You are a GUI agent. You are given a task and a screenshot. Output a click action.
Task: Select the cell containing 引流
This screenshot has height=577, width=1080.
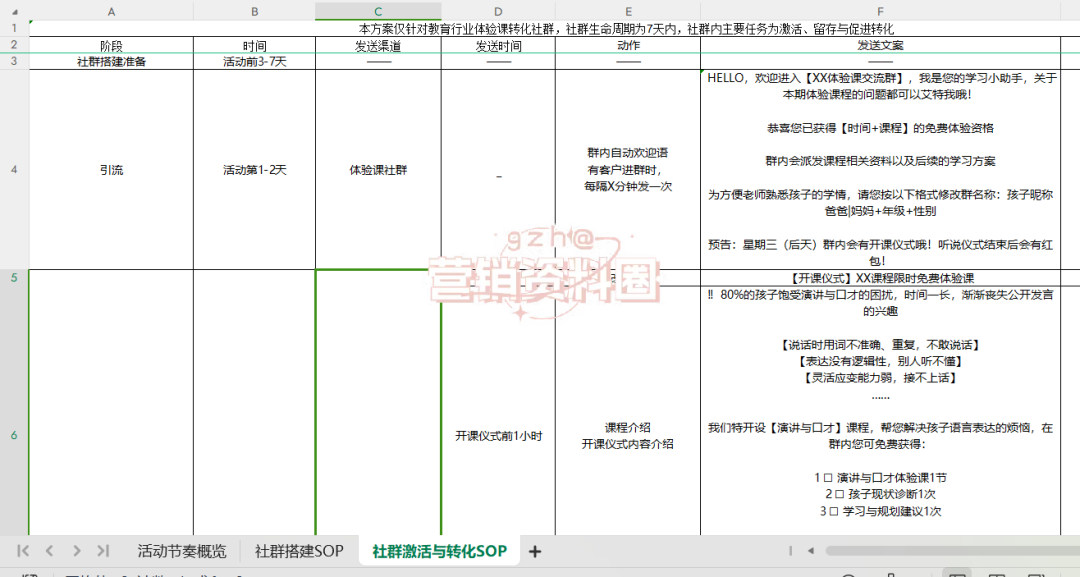111,170
